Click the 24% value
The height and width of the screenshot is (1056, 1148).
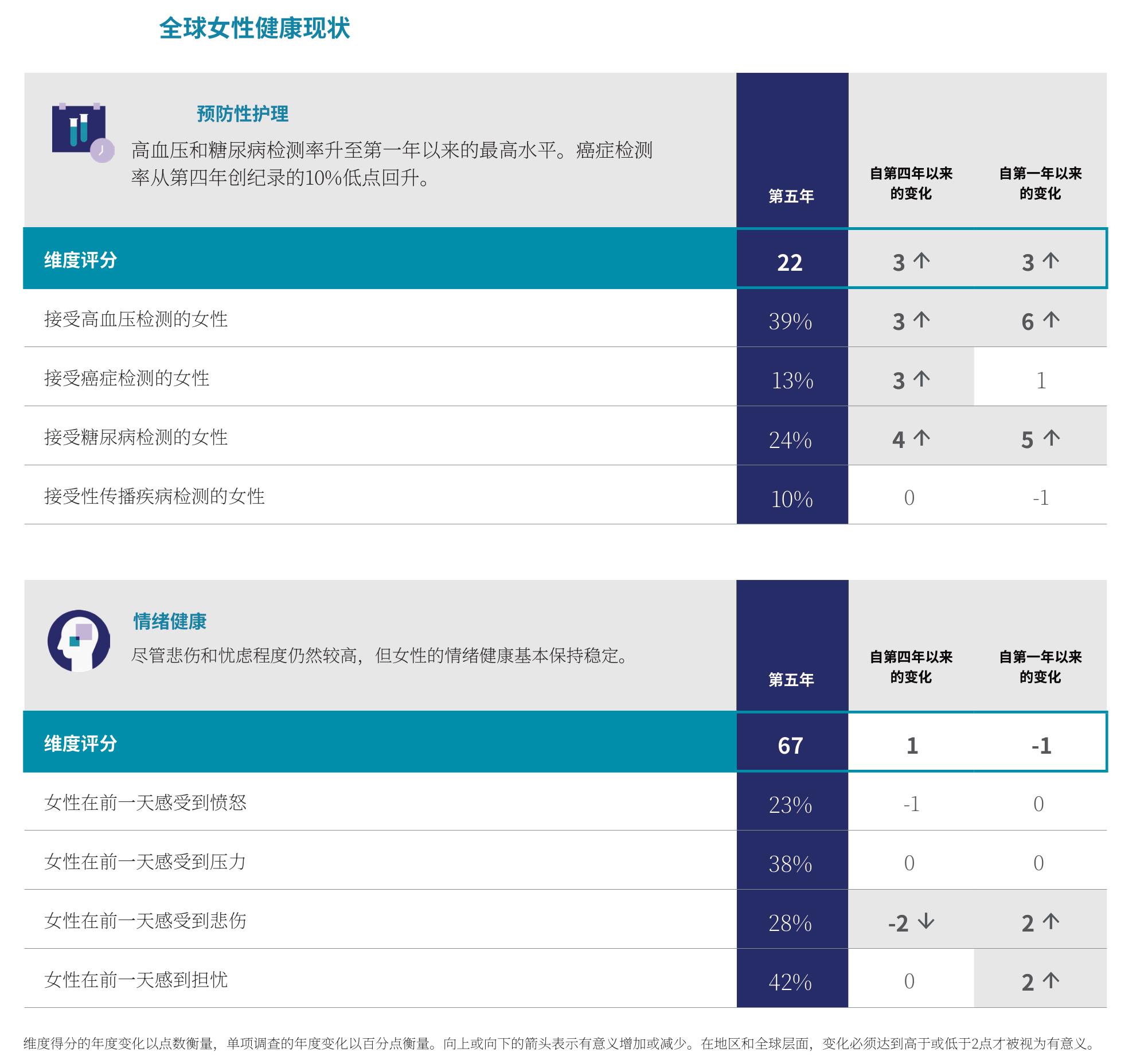(x=791, y=440)
